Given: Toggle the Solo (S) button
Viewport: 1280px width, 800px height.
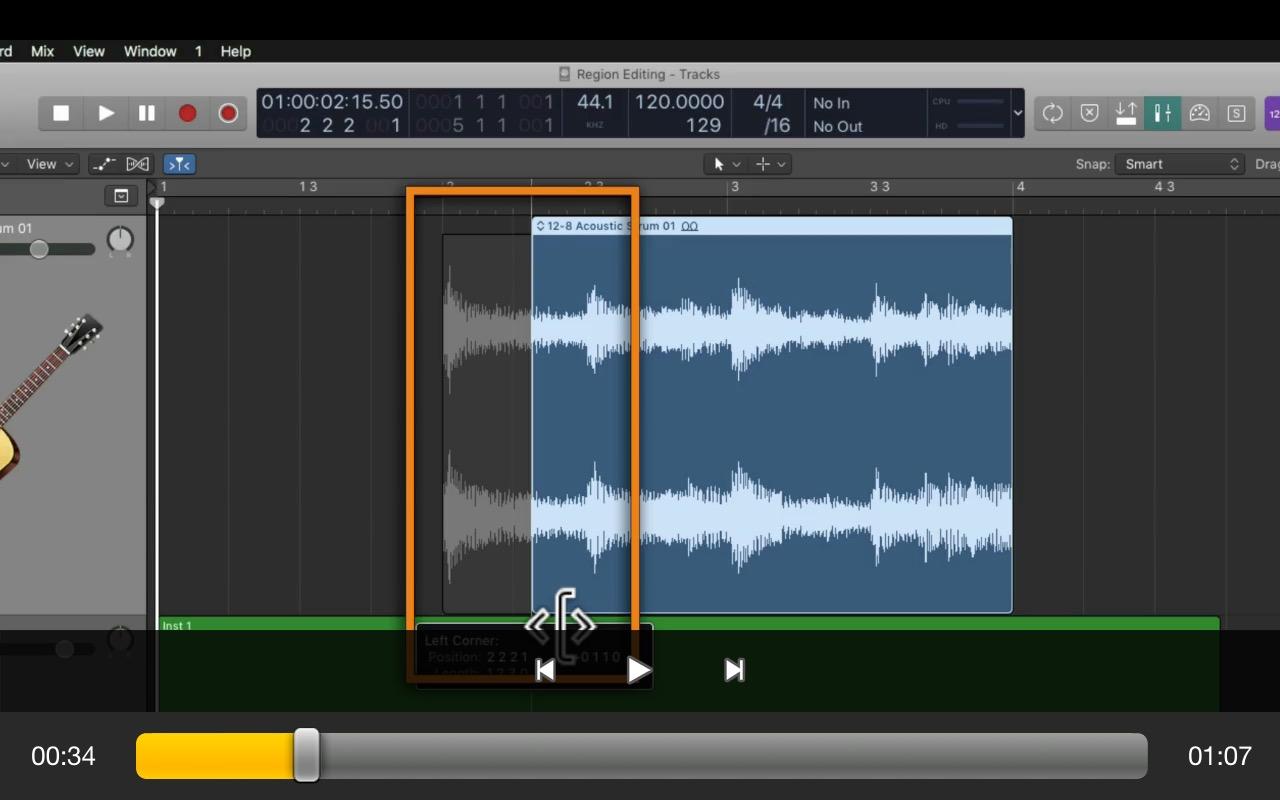Looking at the screenshot, I should pyautogui.click(x=1236, y=113).
